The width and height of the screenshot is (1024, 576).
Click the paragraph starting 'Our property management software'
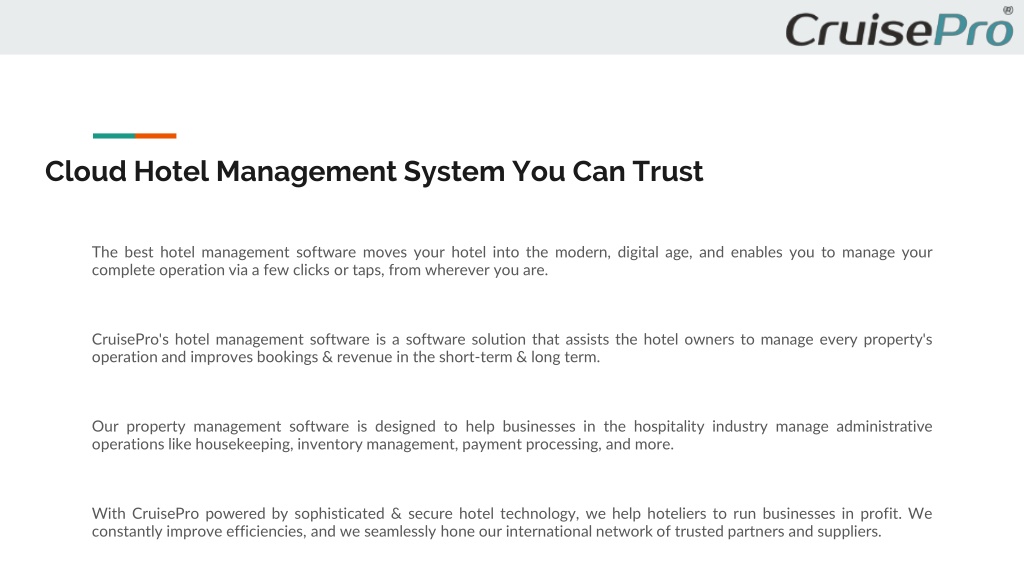tap(512, 435)
